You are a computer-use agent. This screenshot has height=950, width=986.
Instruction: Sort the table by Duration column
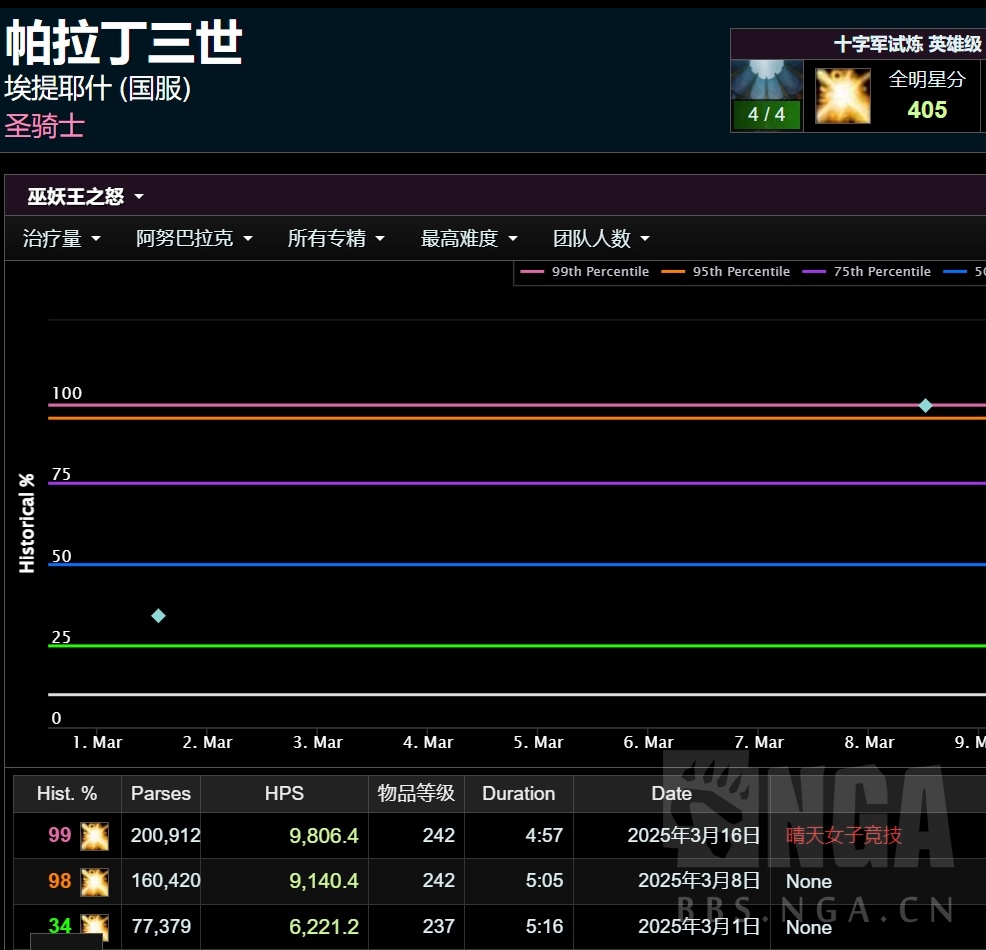click(x=518, y=794)
